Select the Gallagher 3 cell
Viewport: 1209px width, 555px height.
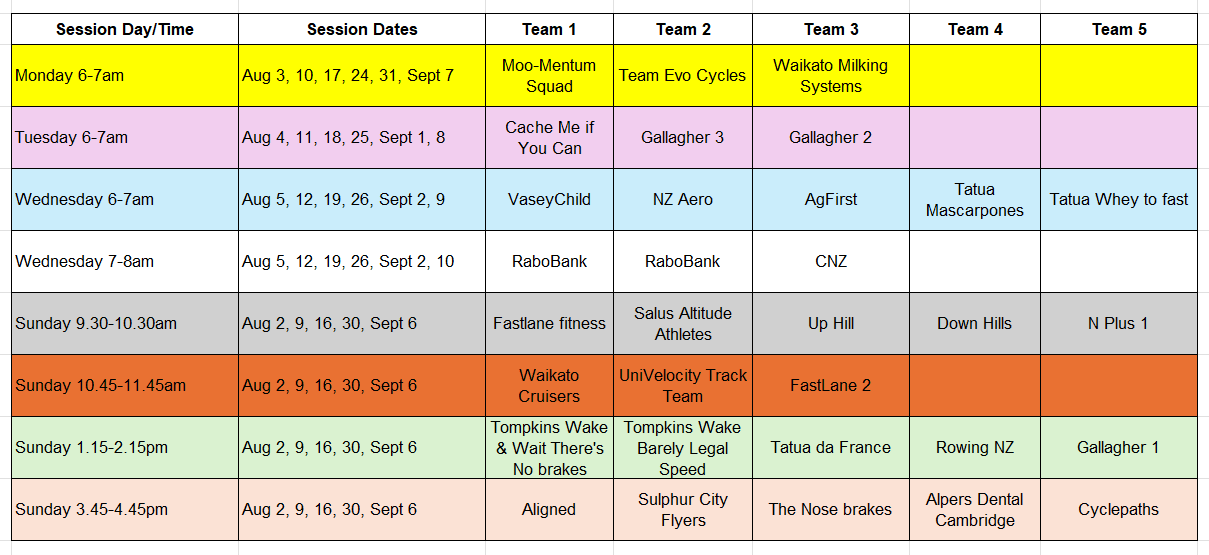683,137
